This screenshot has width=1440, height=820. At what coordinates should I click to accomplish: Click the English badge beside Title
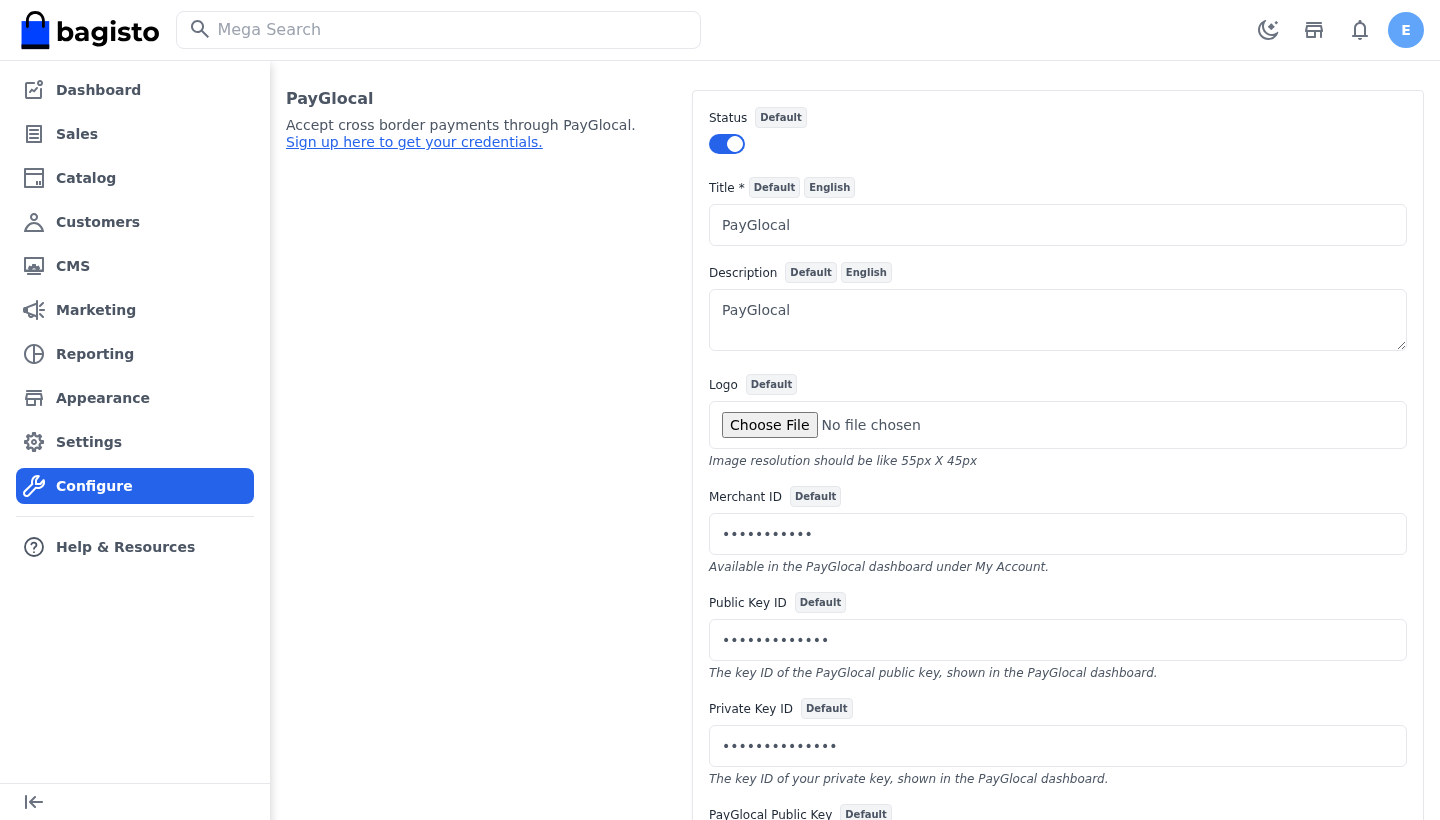click(x=830, y=187)
